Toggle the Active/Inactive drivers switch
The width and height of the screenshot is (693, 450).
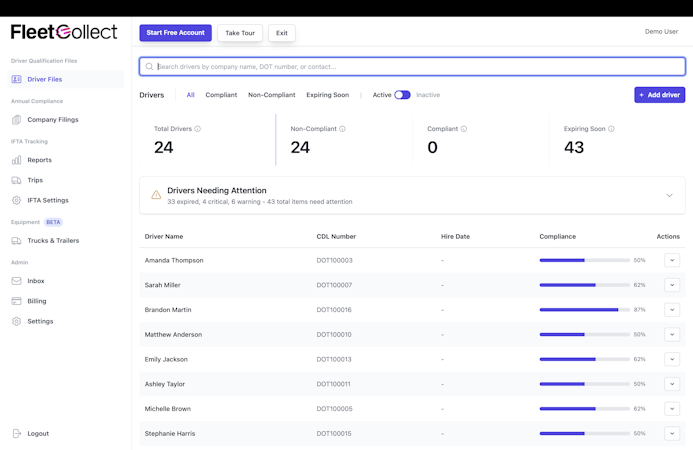pos(402,95)
